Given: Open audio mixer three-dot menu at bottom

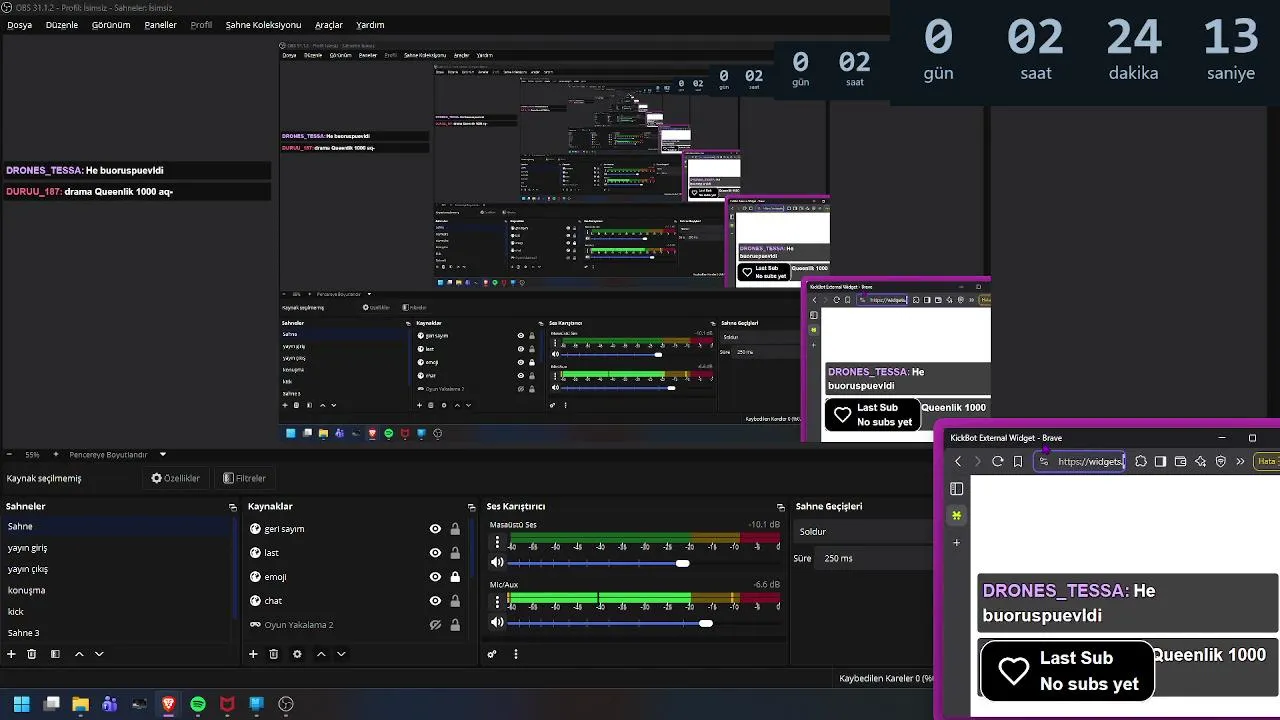Looking at the screenshot, I should (516, 654).
